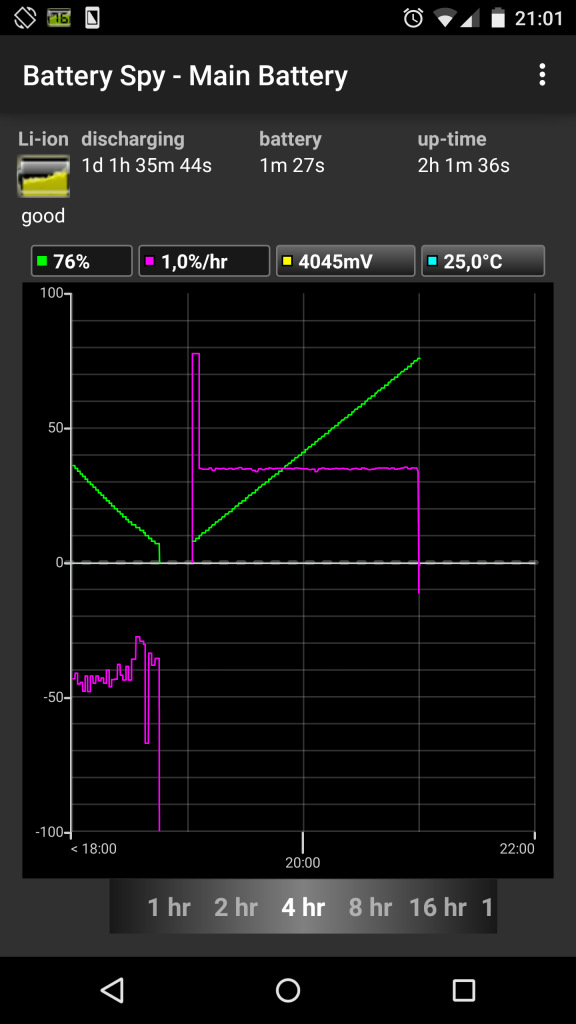Toggle the yellow 4045mV voltage line

click(x=345, y=261)
